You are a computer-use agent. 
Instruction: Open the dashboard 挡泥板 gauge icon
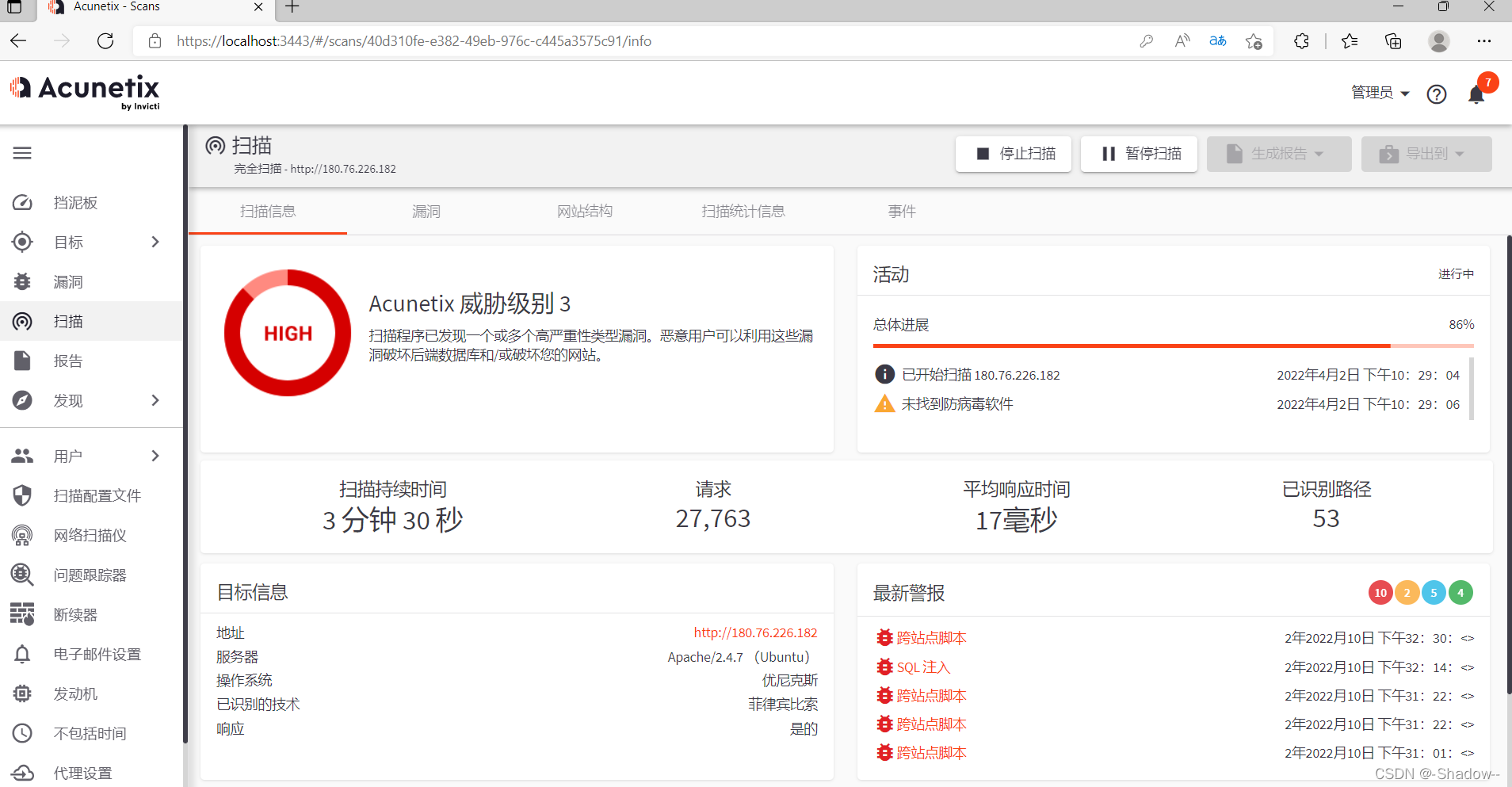(22, 203)
